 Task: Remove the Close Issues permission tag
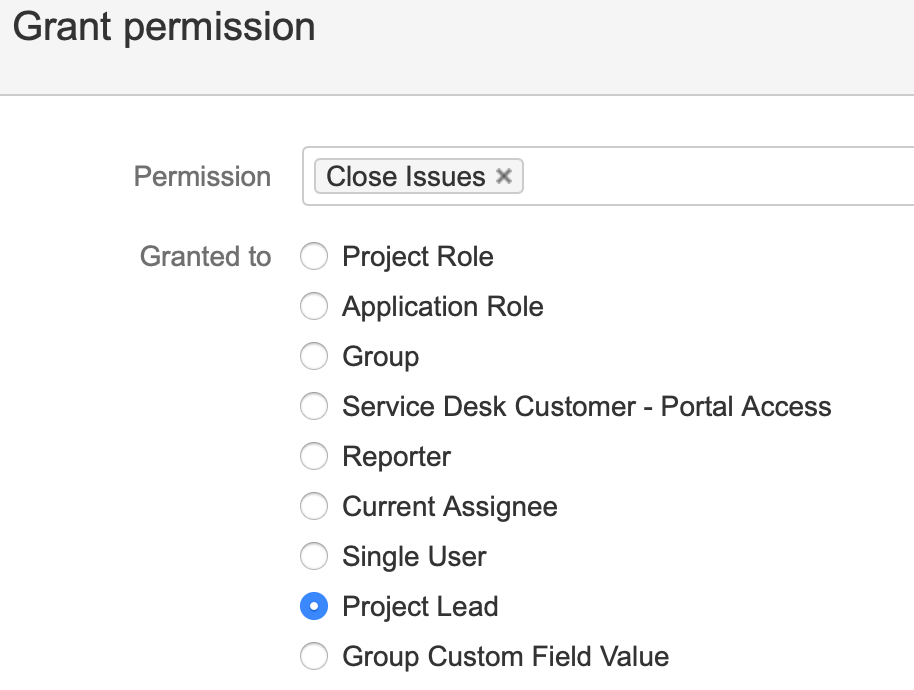pyautogui.click(x=504, y=176)
